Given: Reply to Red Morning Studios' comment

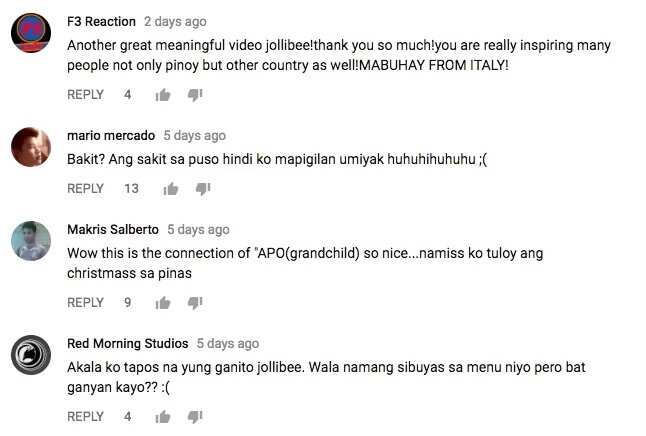Looking at the screenshot, I should click(85, 417).
